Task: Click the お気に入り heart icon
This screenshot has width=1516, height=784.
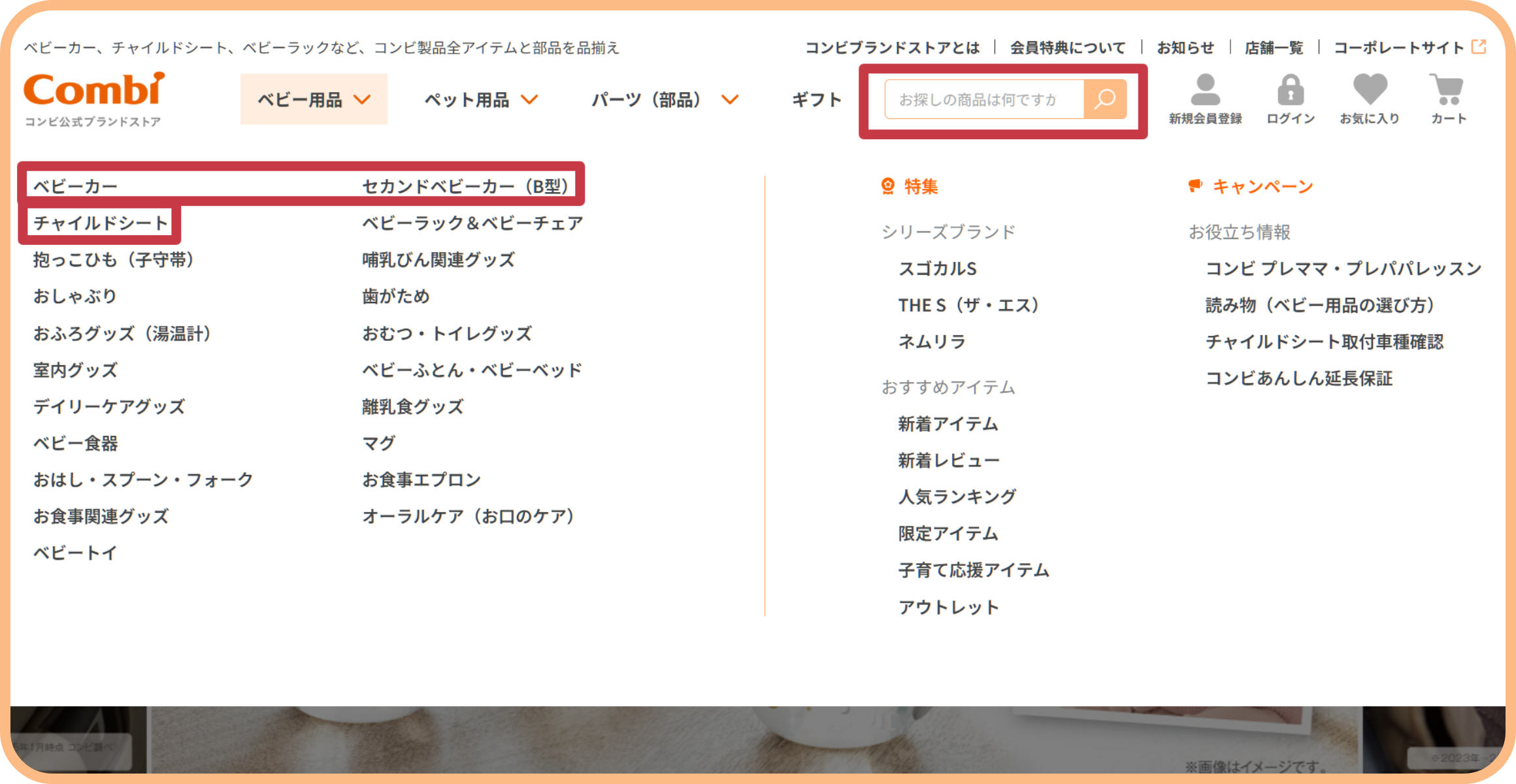Action: point(1370,90)
